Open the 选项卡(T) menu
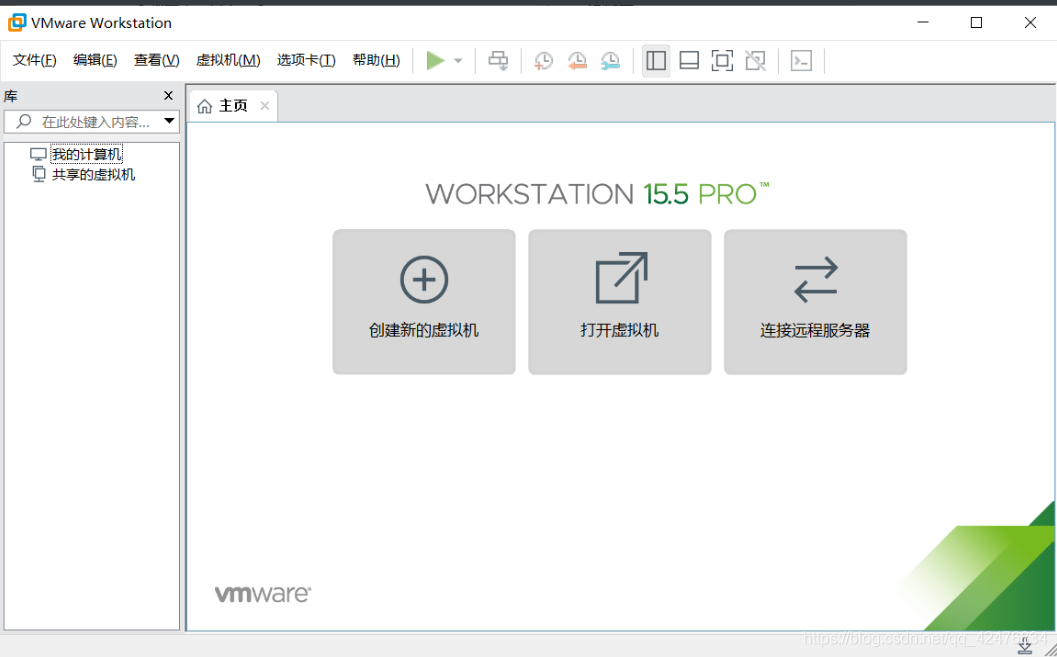 point(306,60)
